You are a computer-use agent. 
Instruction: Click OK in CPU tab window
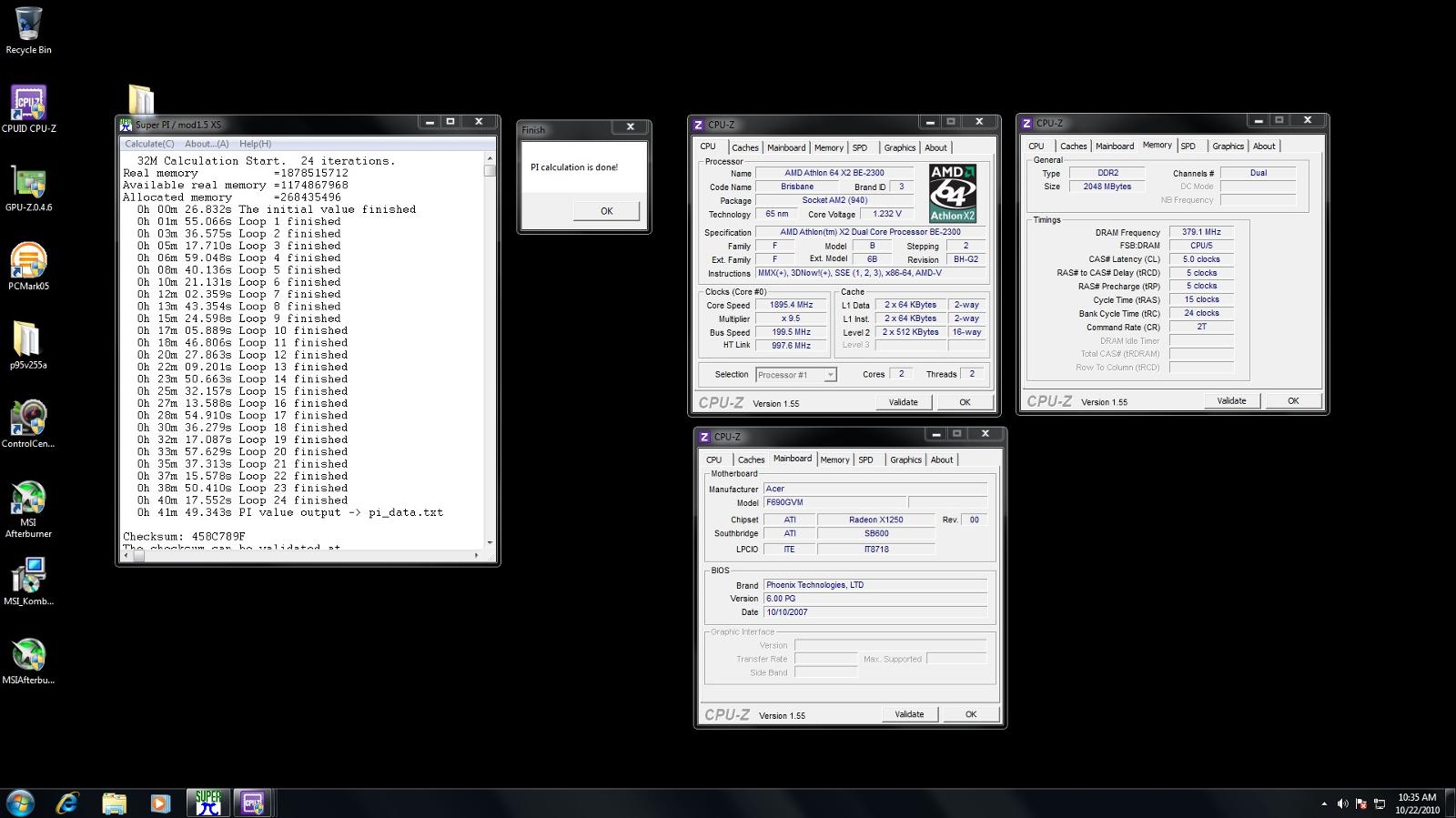point(965,402)
